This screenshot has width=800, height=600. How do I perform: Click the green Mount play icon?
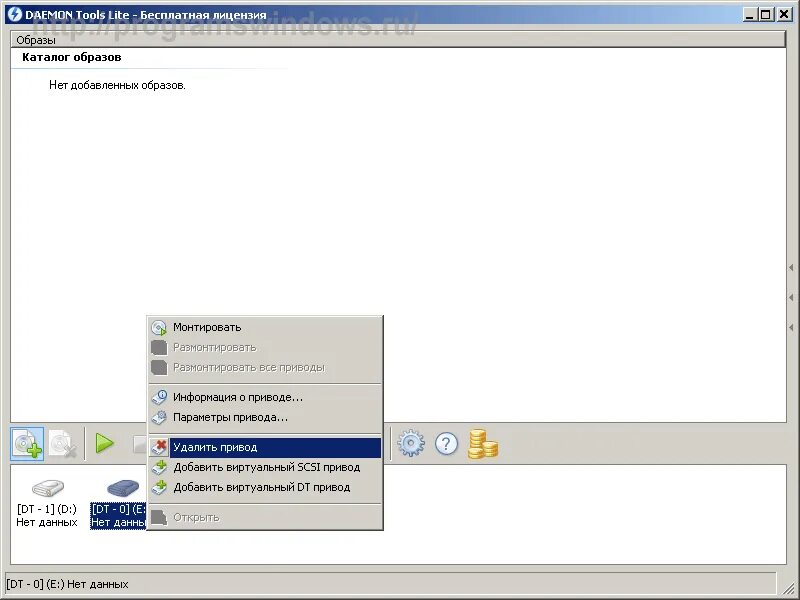click(x=105, y=443)
